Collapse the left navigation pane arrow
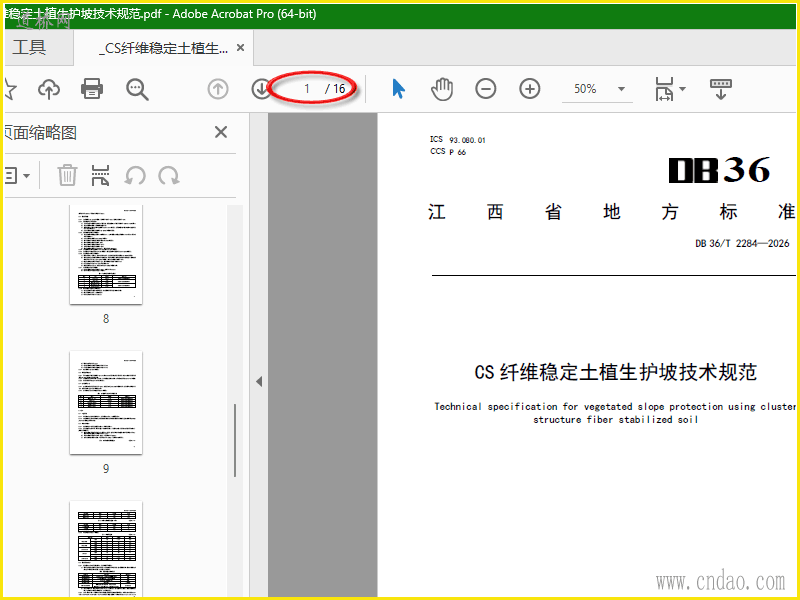Viewport: 800px width, 600px height. [259, 381]
